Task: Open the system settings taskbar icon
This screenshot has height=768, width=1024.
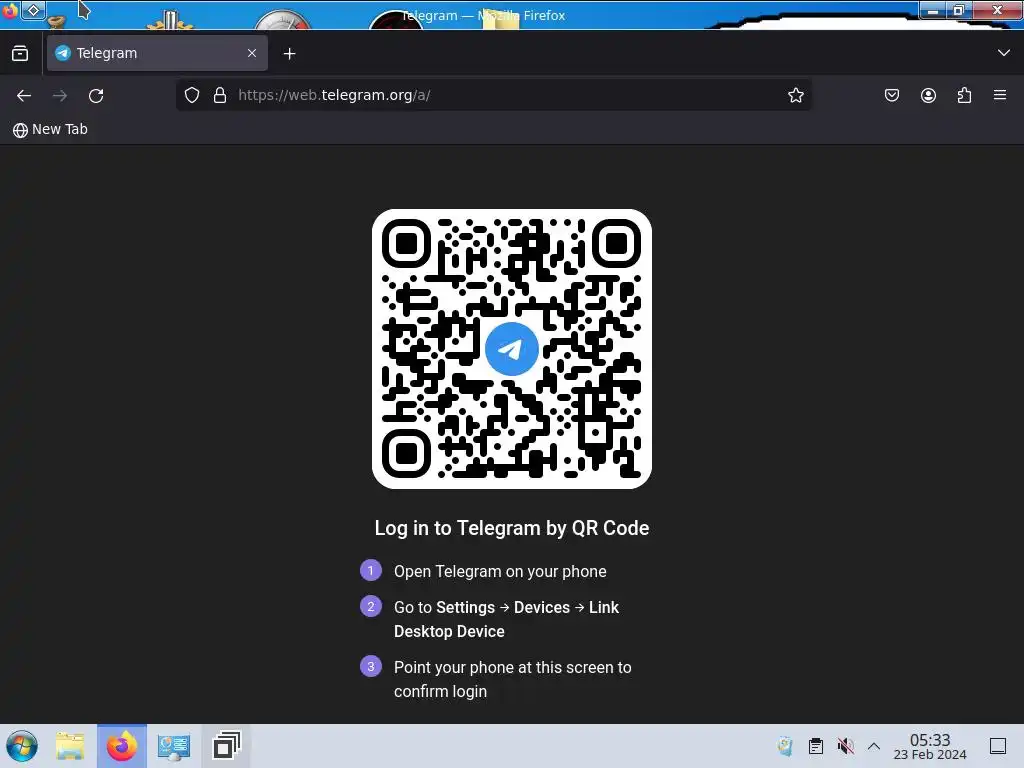Action: (x=174, y=746)
